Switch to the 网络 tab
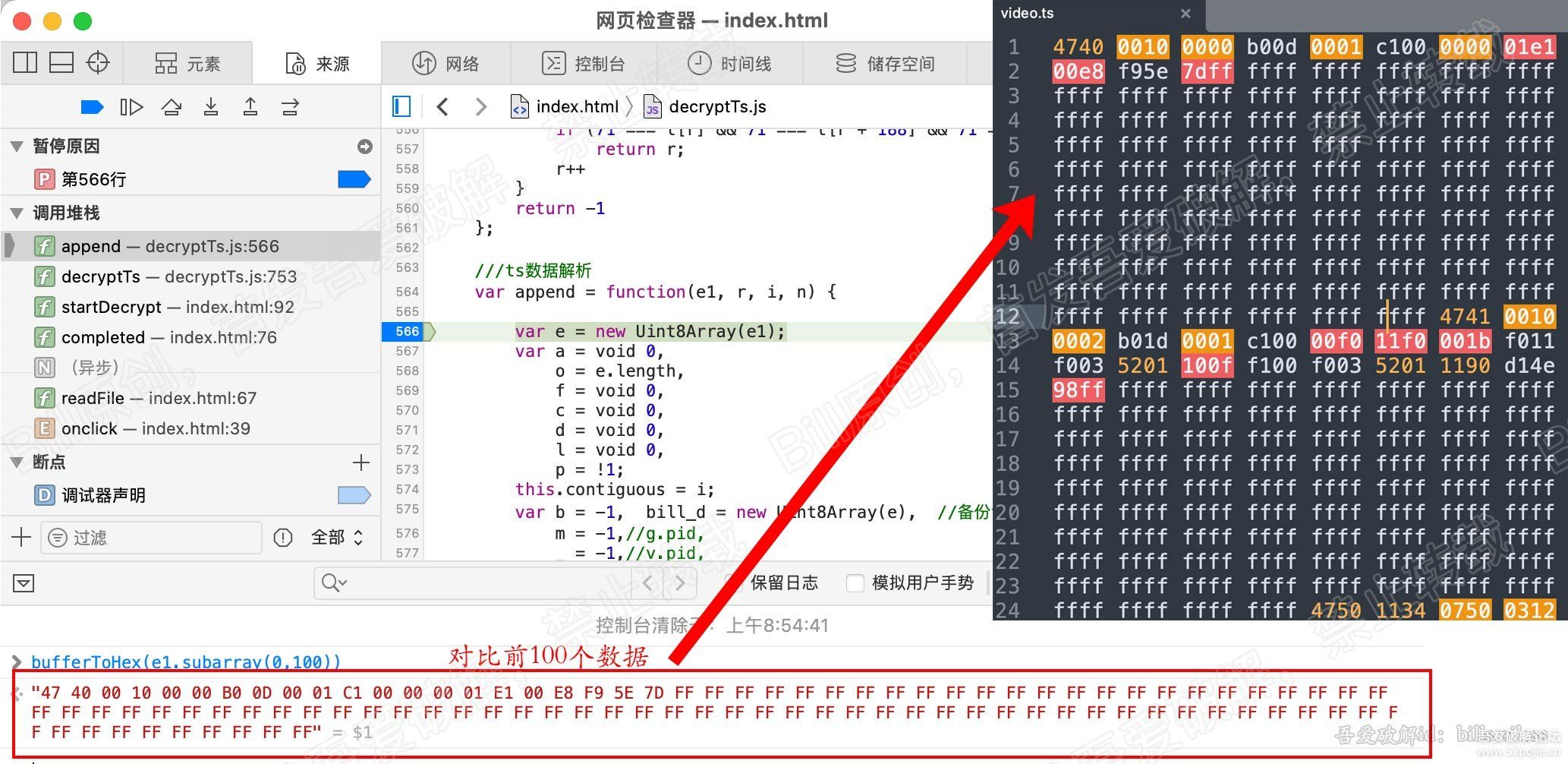The image size is (1568, 764). pyautogui.click(x=446, y=63)
